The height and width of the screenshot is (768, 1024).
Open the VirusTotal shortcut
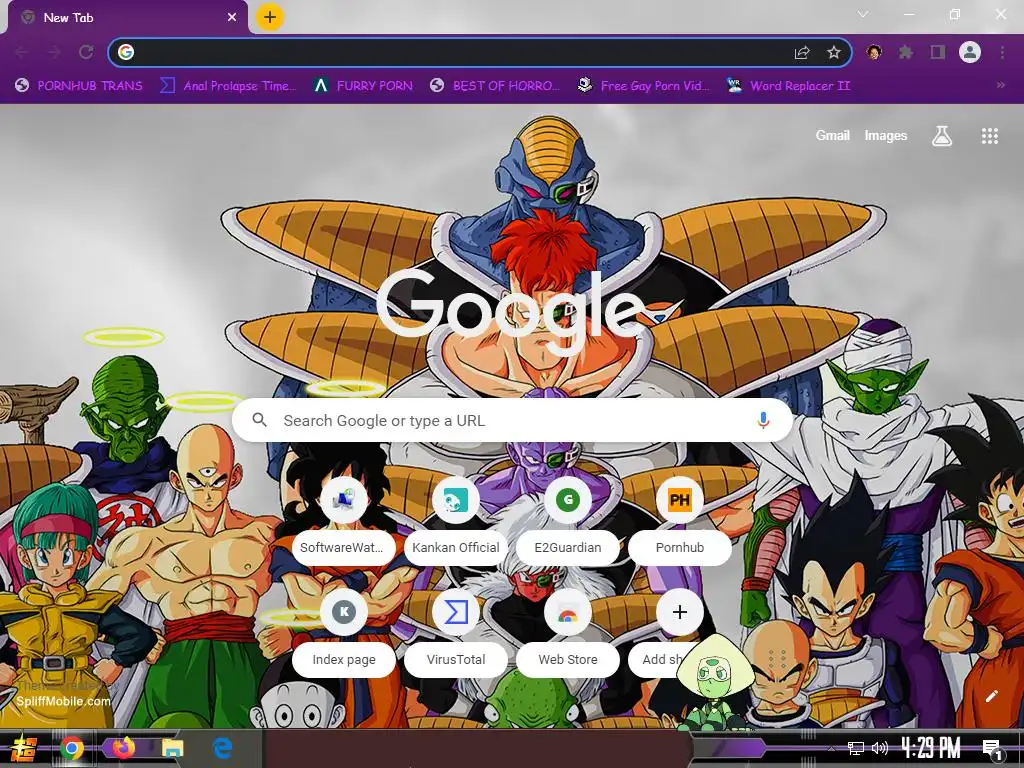[455, 632]
